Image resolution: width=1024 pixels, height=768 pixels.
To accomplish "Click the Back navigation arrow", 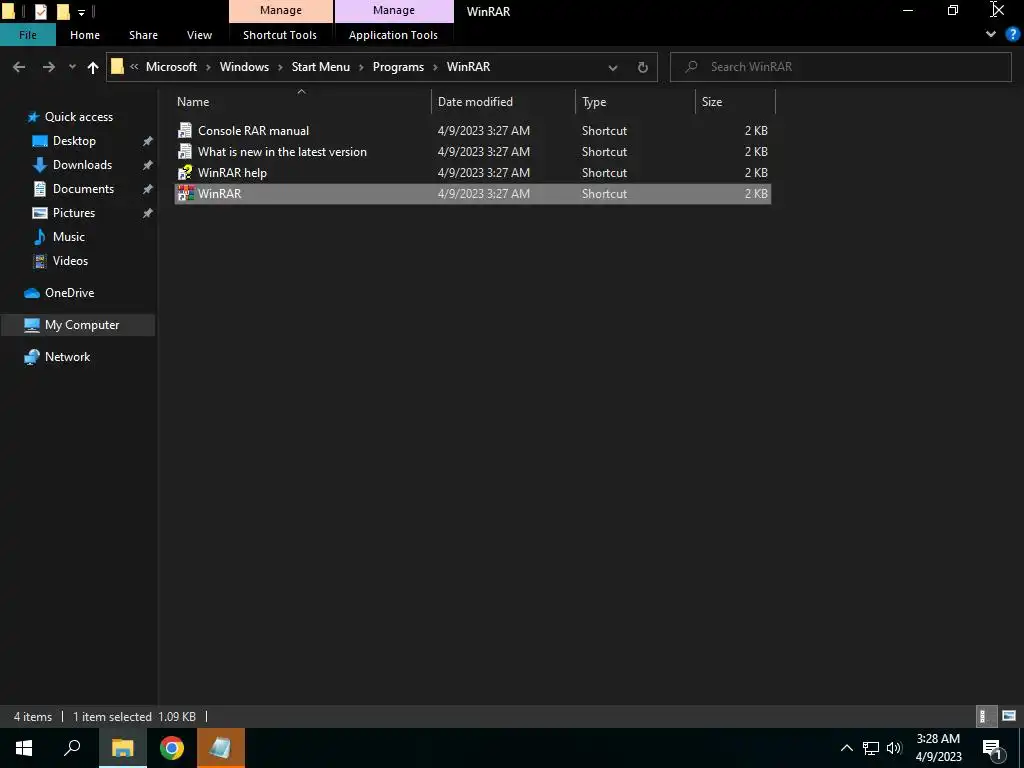I will coord(19,67).
